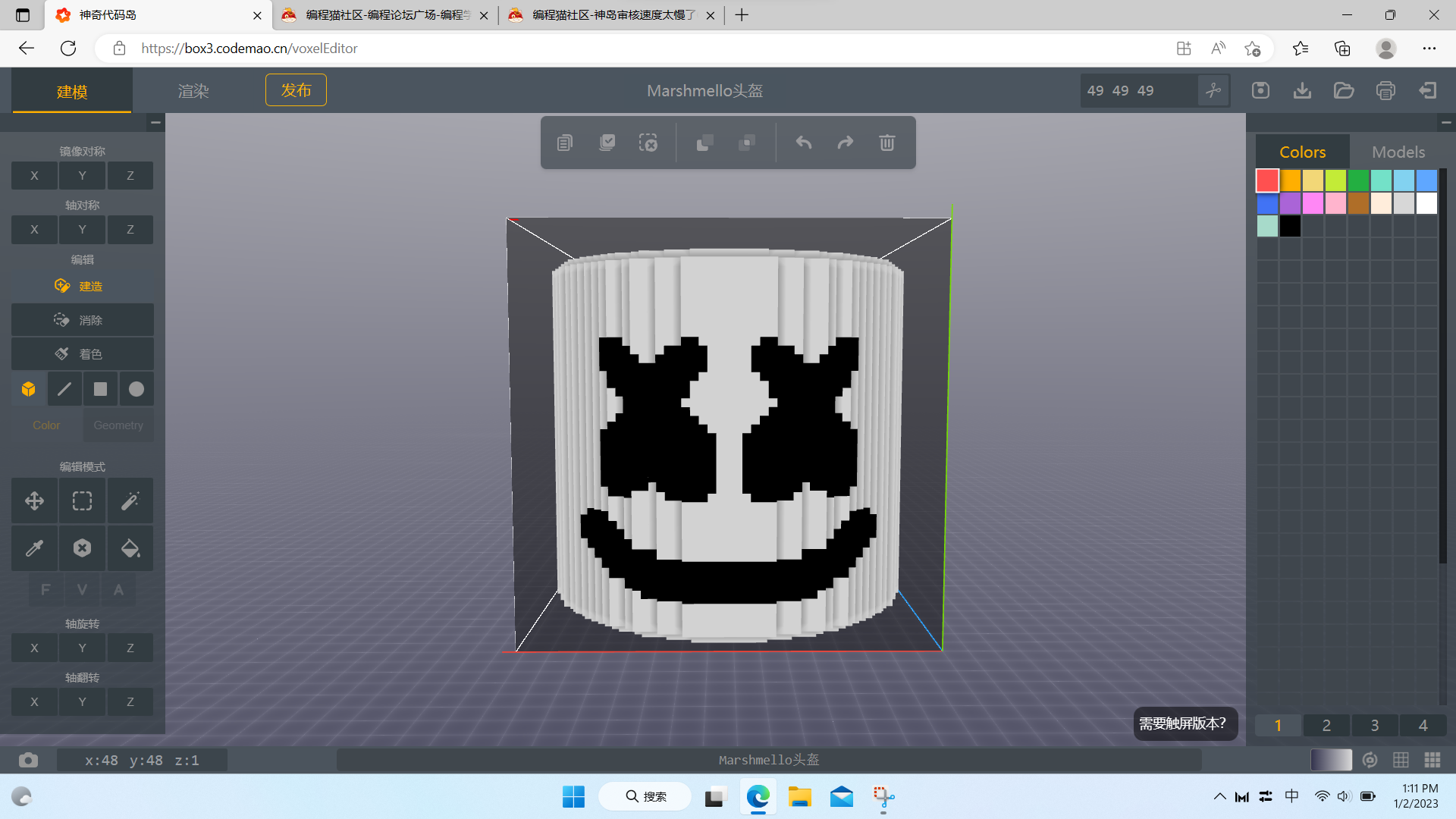Click the copy icon in the top toolbar
This screenshot has height=819, width=1456.
click(x=565, y=143)
